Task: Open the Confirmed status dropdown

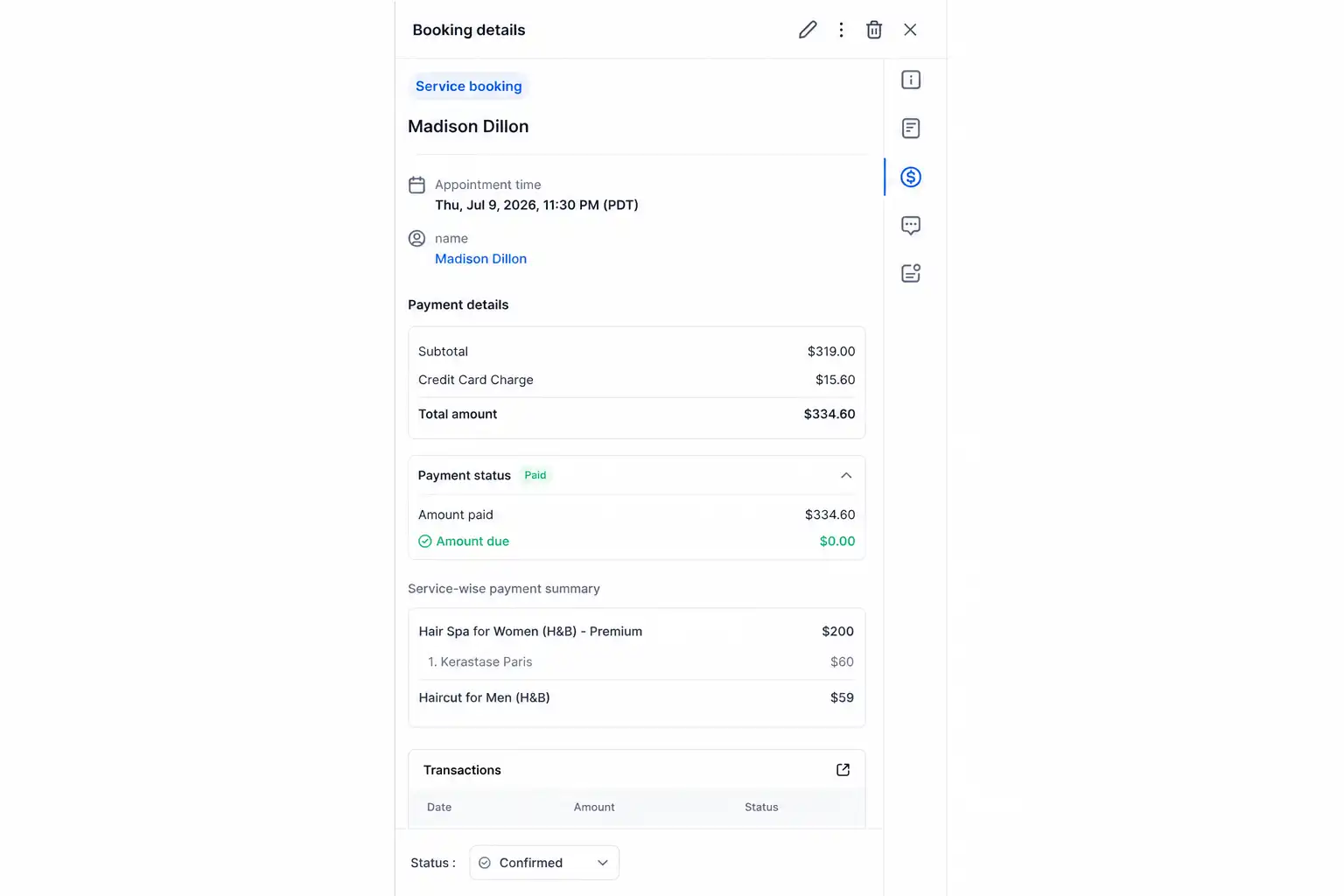Action: pyautogui.click(x=544, y=863)
